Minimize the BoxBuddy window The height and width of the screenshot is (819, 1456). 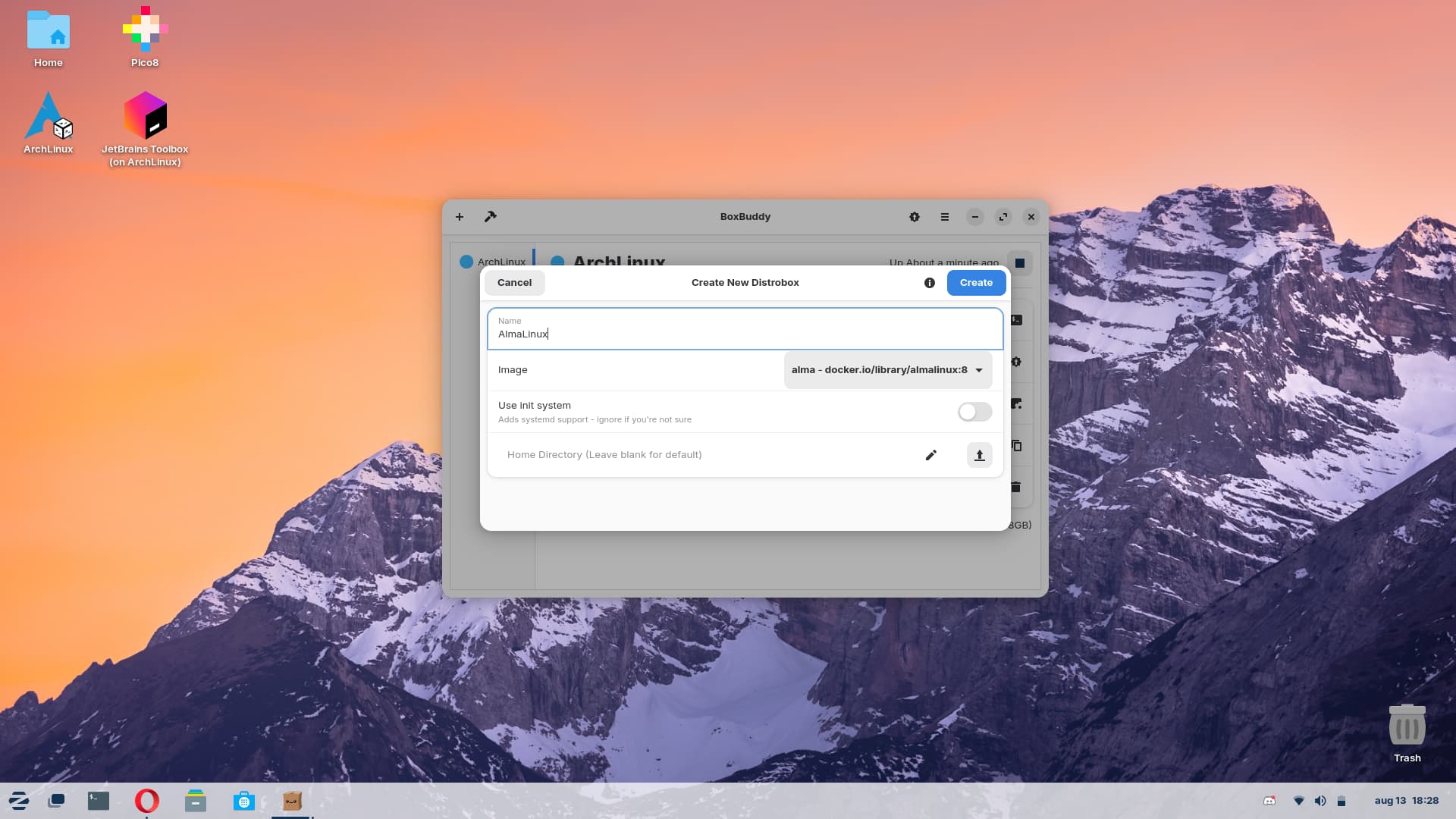[x=975, y=217]
